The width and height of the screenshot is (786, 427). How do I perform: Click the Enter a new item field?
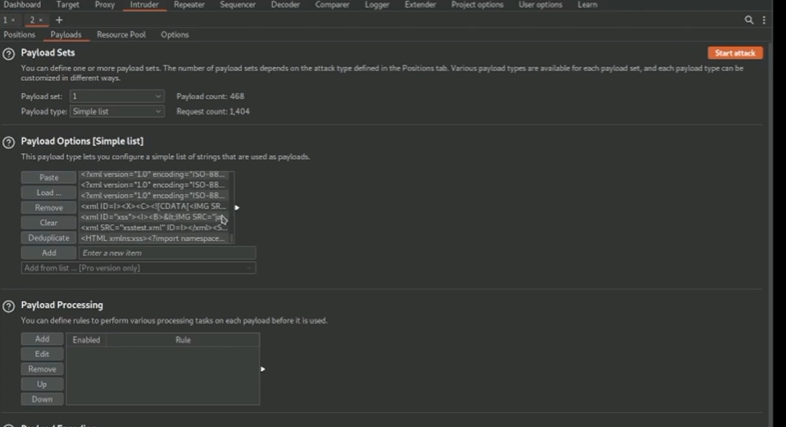pos(167,253)
